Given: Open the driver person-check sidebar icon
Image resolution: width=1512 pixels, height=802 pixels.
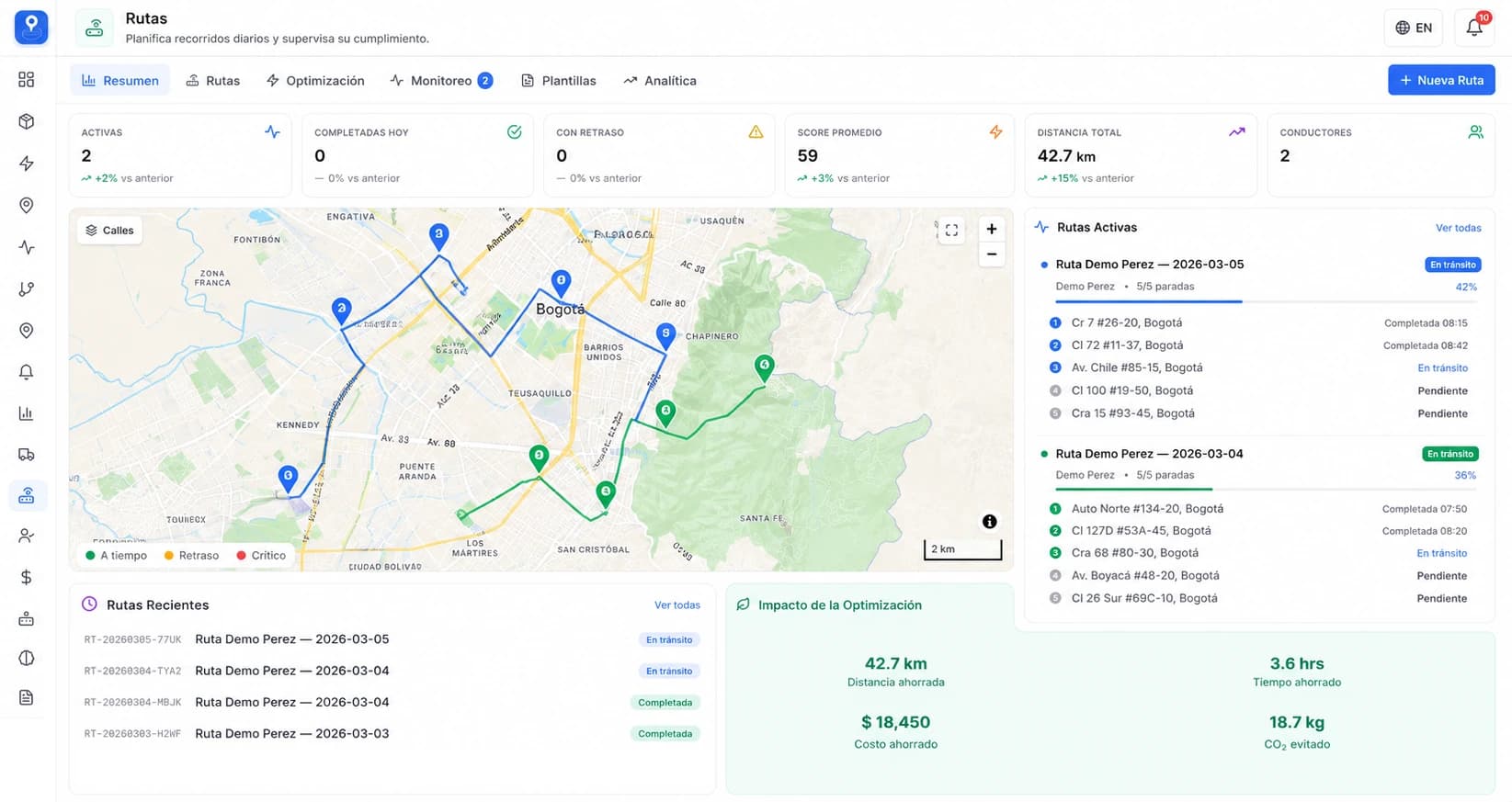Looking at the screenshot, I should pos(27,536).
